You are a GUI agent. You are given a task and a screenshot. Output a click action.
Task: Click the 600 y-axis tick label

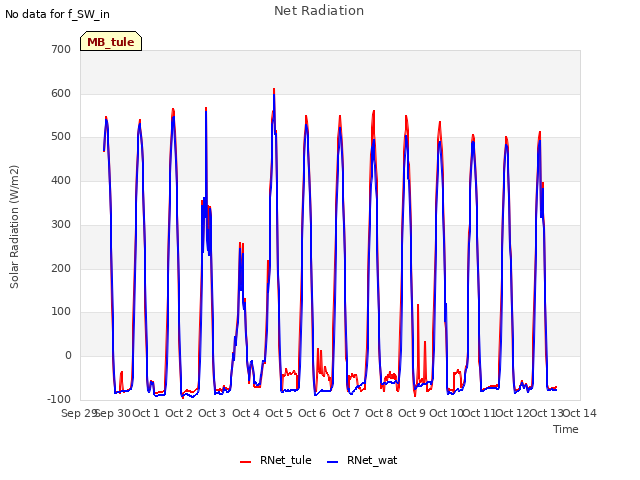point(61,93)
